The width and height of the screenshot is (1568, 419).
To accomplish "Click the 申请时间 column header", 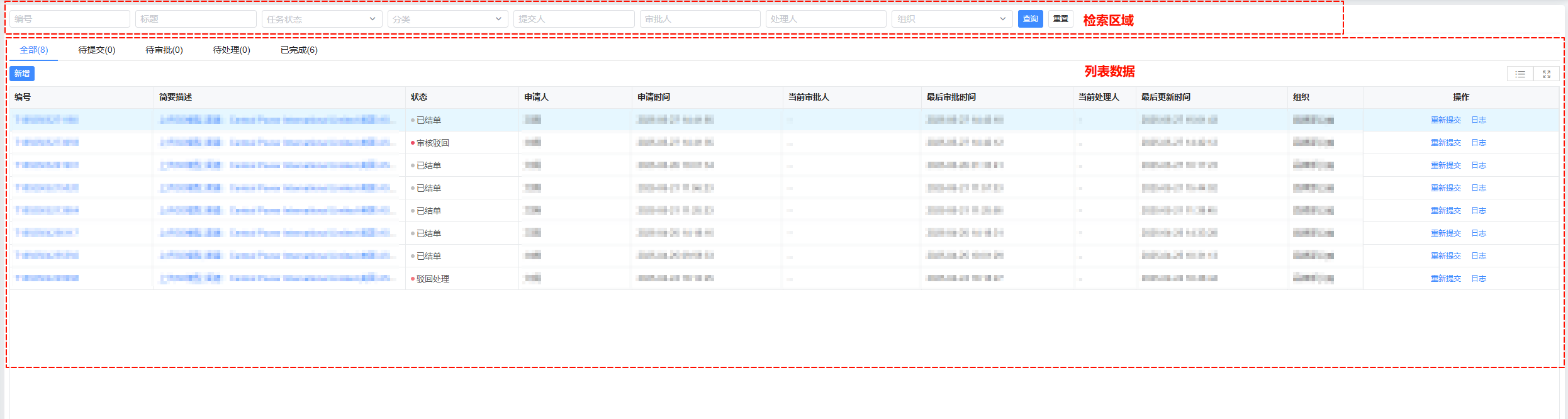I will [654, 97].
